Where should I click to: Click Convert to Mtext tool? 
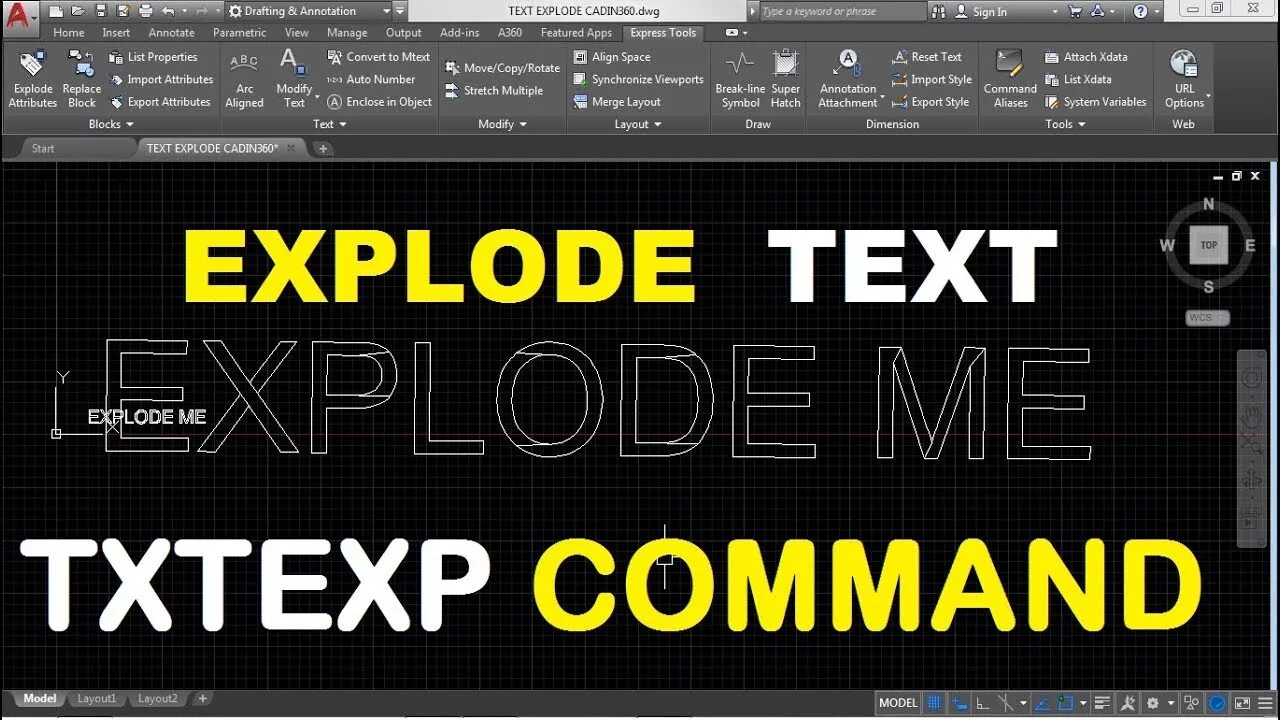(x=379, y=57)
